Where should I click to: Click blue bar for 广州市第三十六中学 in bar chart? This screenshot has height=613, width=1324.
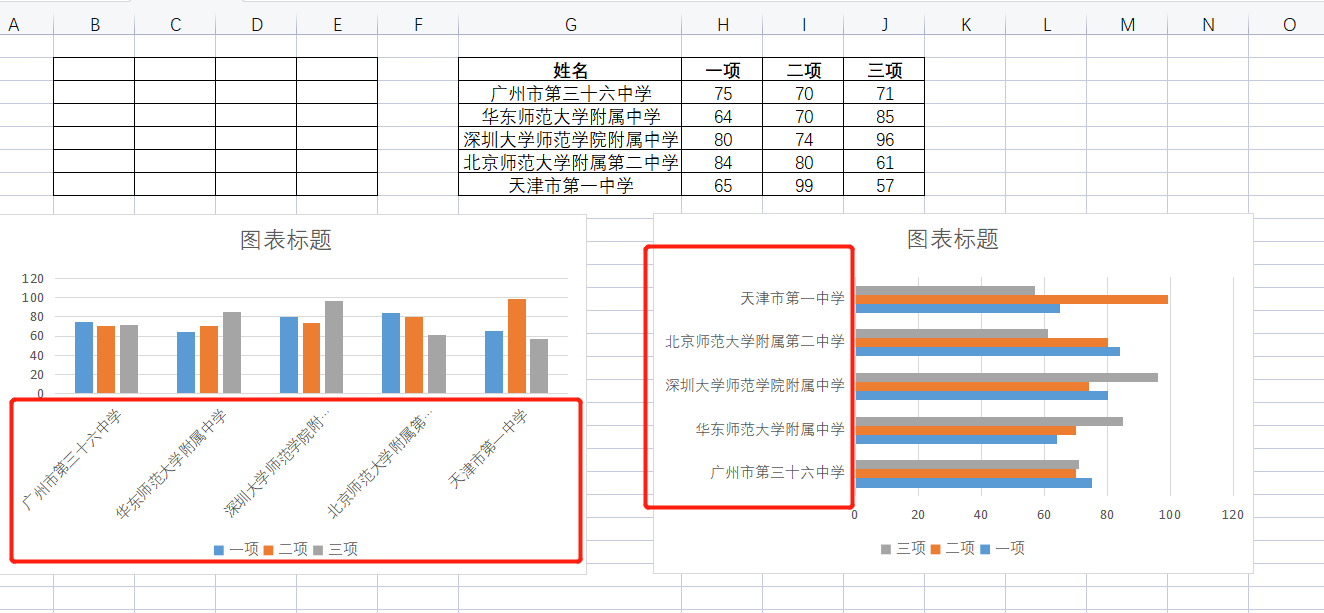pyautogui.click(x=973, y=483)
